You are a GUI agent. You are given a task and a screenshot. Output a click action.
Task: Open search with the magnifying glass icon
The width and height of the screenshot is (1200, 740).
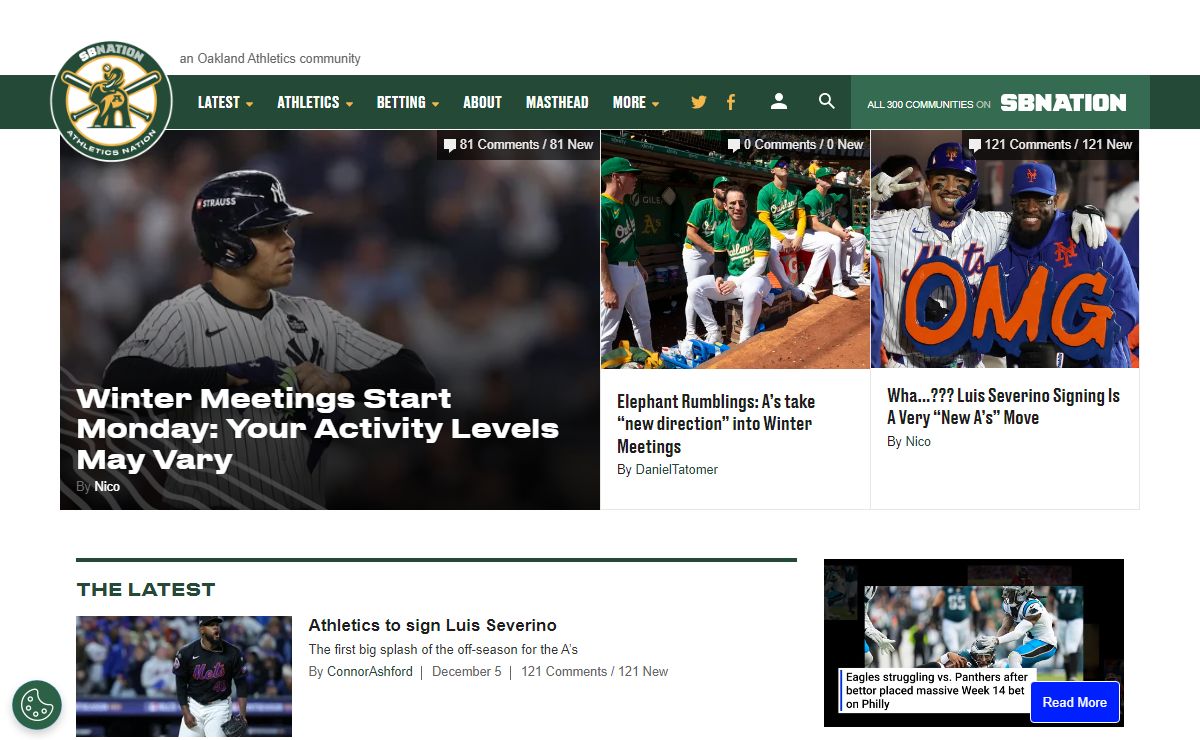(826, 101)
